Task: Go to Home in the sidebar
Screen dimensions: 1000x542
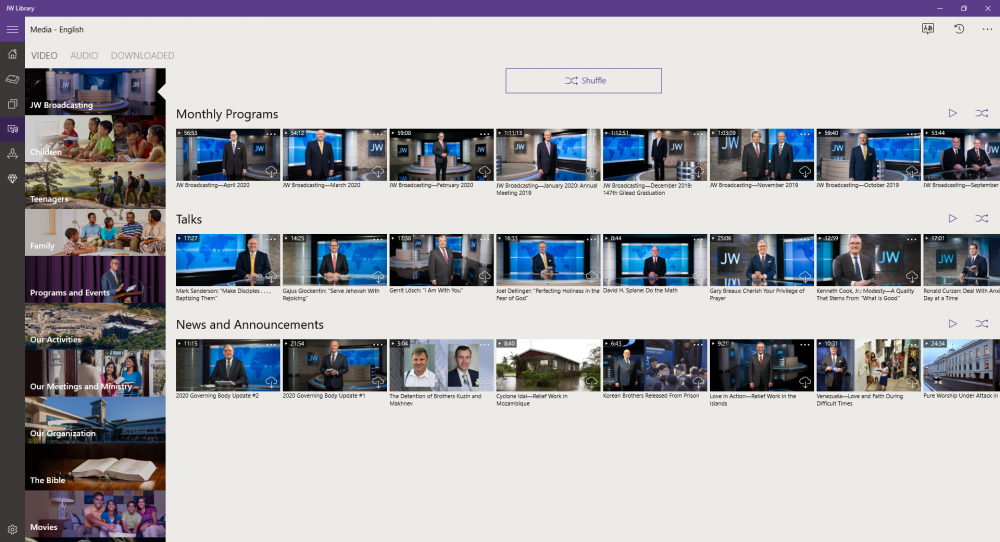Action: pos(12,54)
